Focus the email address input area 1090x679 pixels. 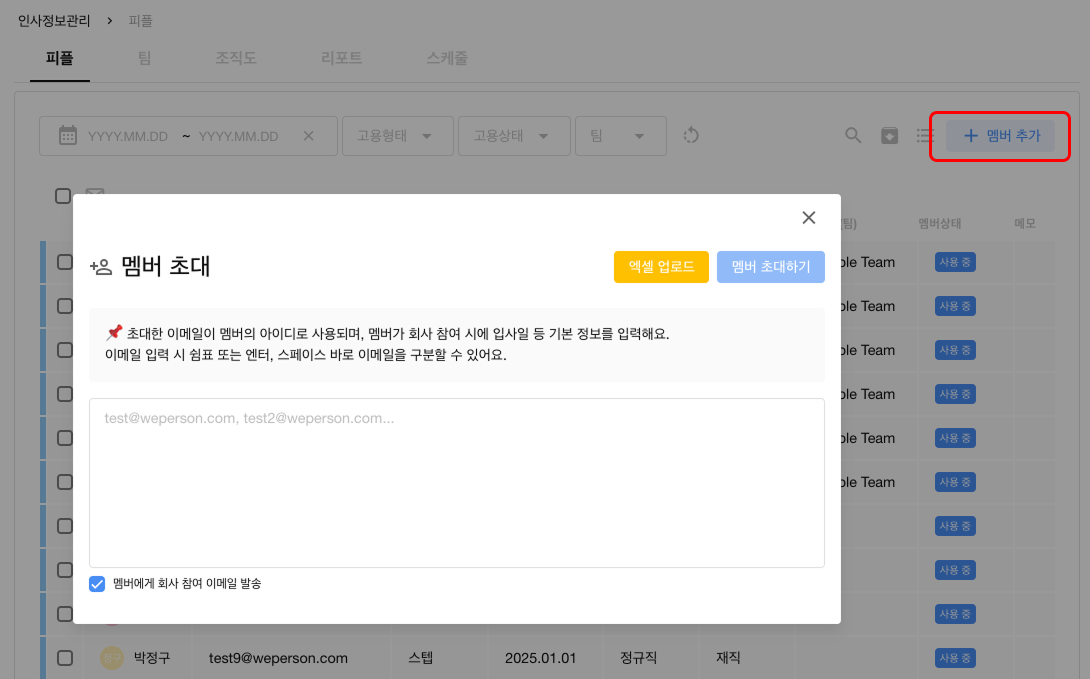click(x=457, y=483)
